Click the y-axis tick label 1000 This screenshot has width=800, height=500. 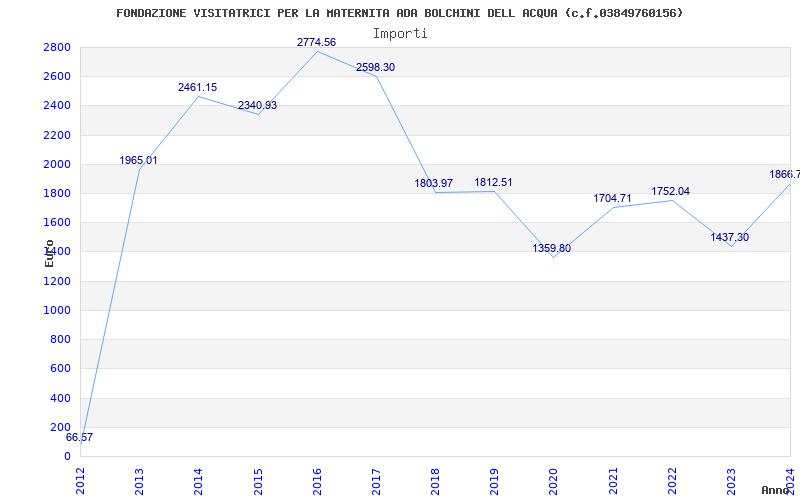(57, 310)
